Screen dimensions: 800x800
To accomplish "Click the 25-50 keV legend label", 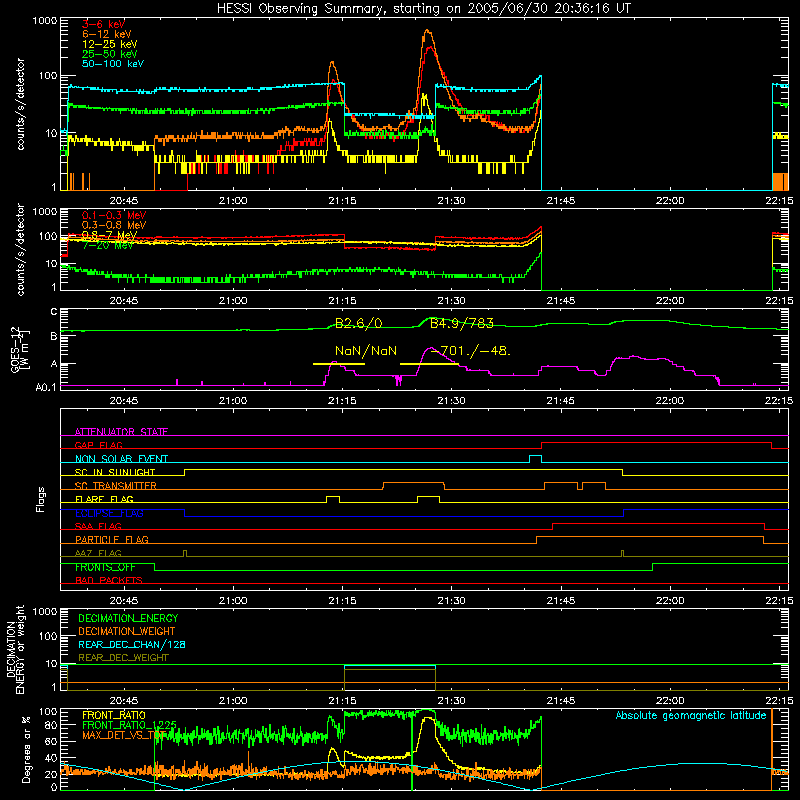I will point(109,54).
